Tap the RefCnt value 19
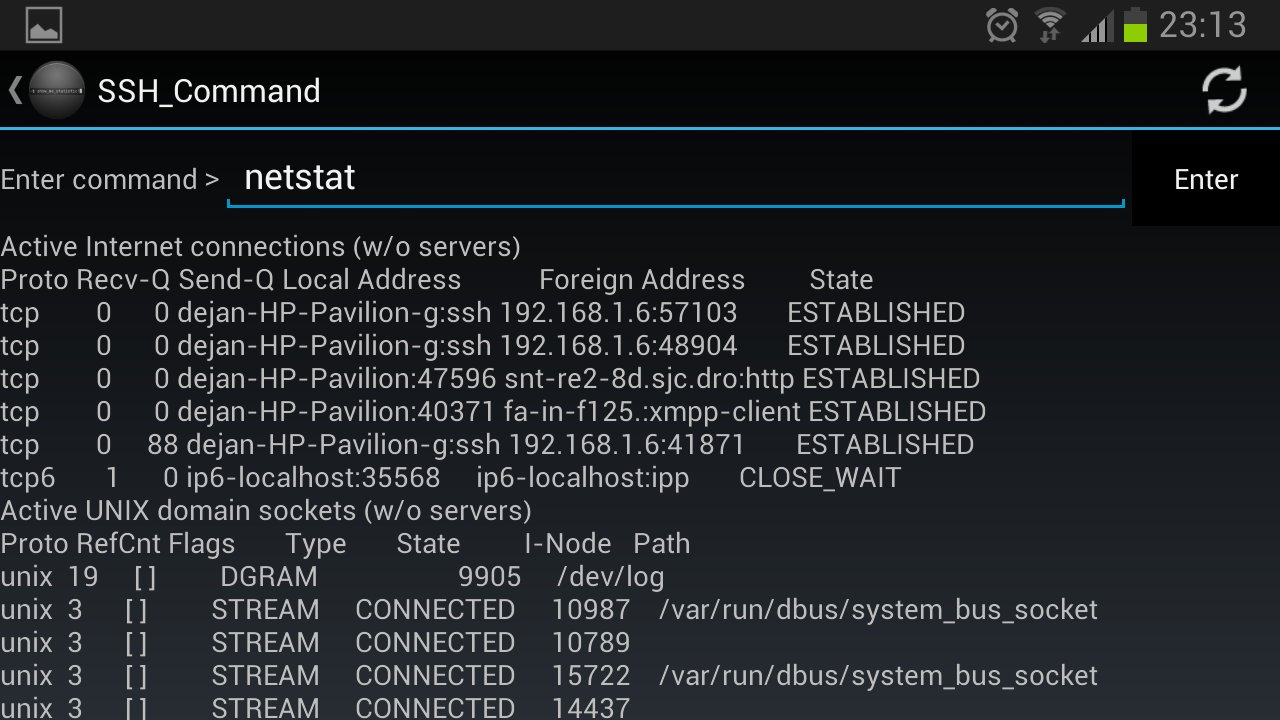This screenshot has height=720, width=1280. (x=83, y=577)
